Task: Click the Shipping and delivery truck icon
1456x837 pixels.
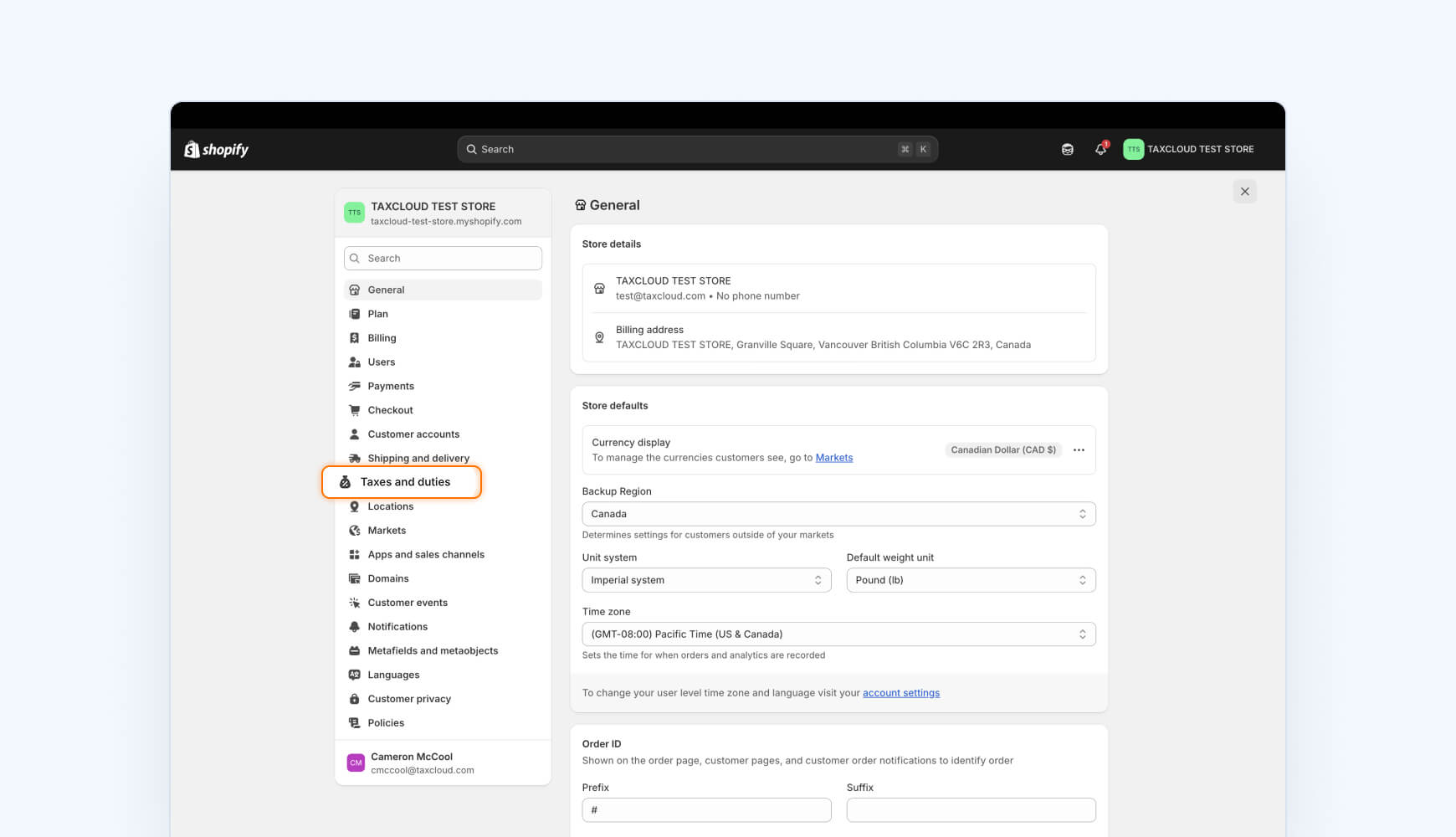Action: tap(355, 458)
